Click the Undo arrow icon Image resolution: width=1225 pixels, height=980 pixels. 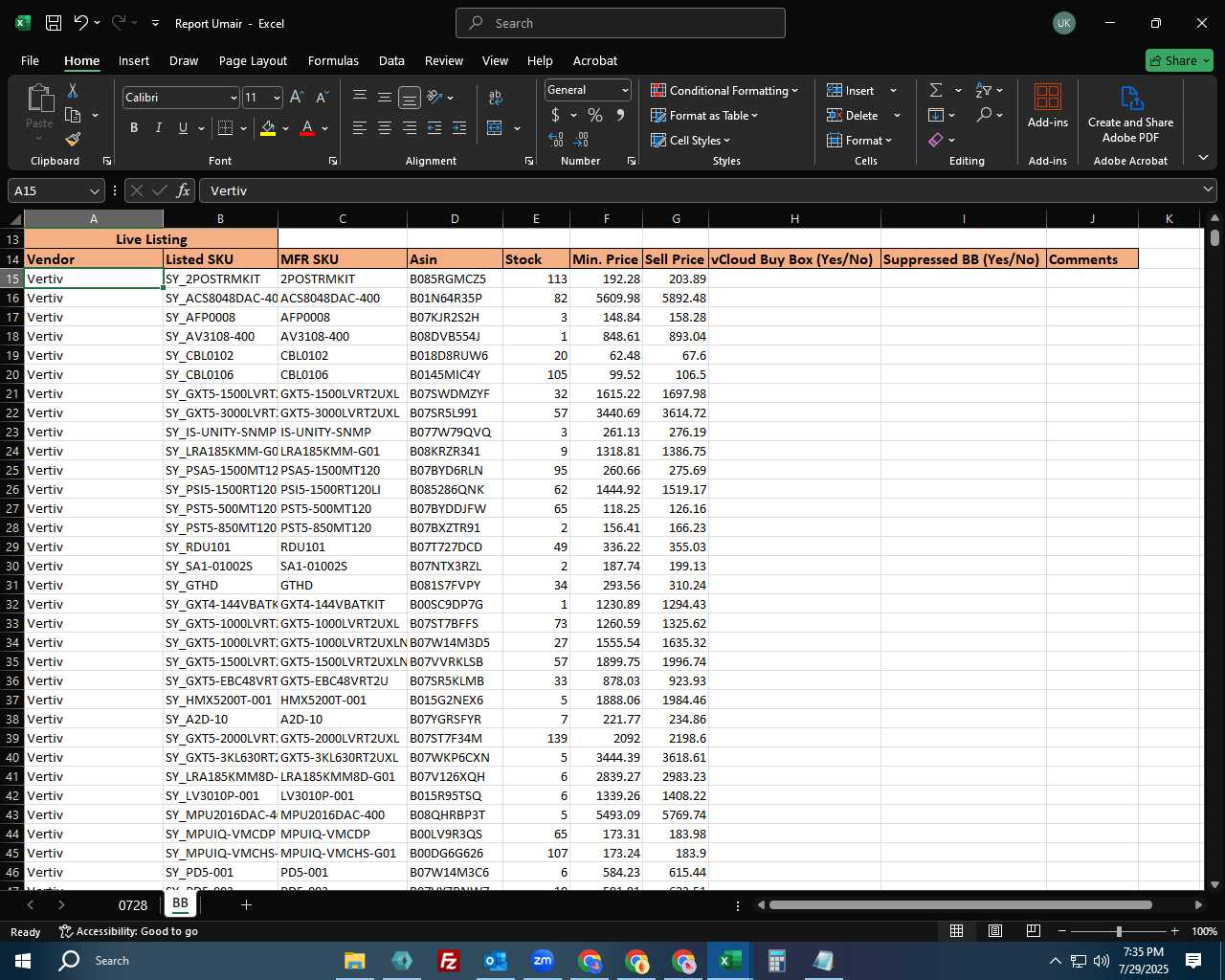point(81,23)
